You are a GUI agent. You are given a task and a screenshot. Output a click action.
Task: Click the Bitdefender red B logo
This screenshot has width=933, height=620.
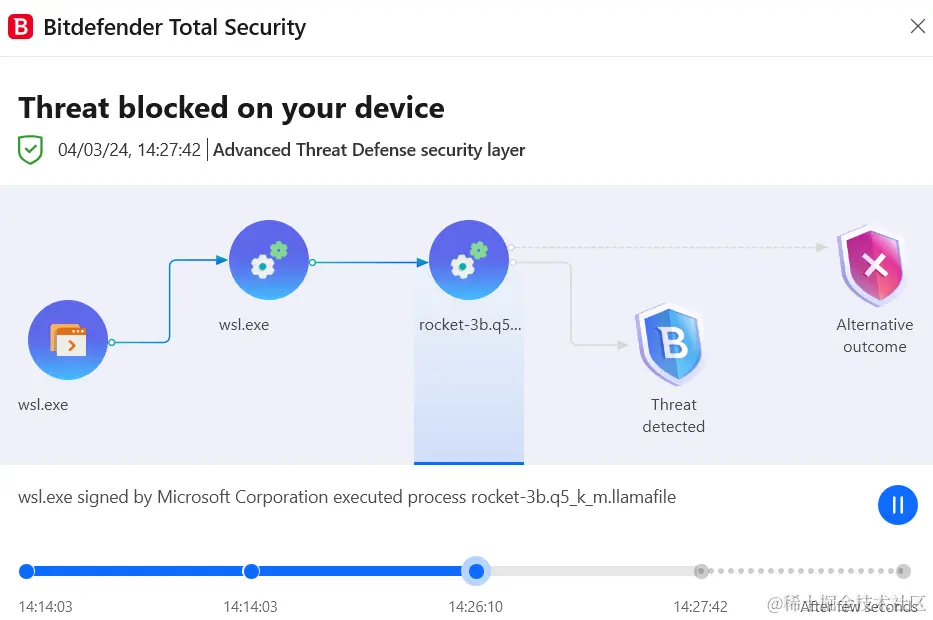pos(21,27)
